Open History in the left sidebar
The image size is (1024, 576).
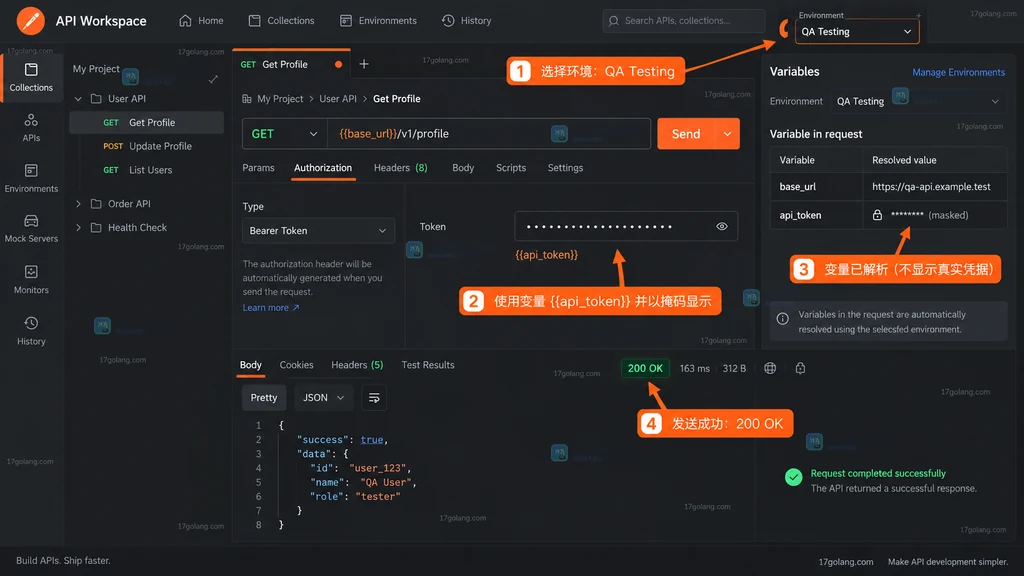[x=31, y=330]
